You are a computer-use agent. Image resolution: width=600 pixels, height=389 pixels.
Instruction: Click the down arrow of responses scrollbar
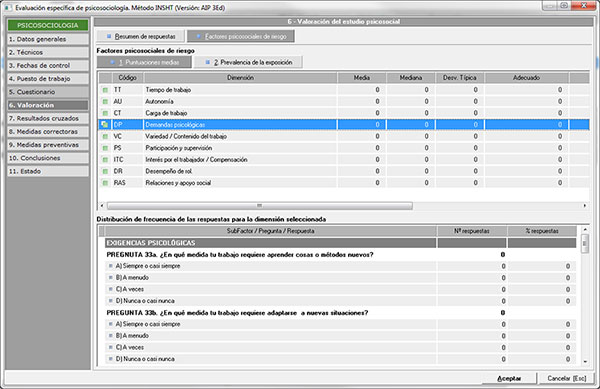pos(585,361)
